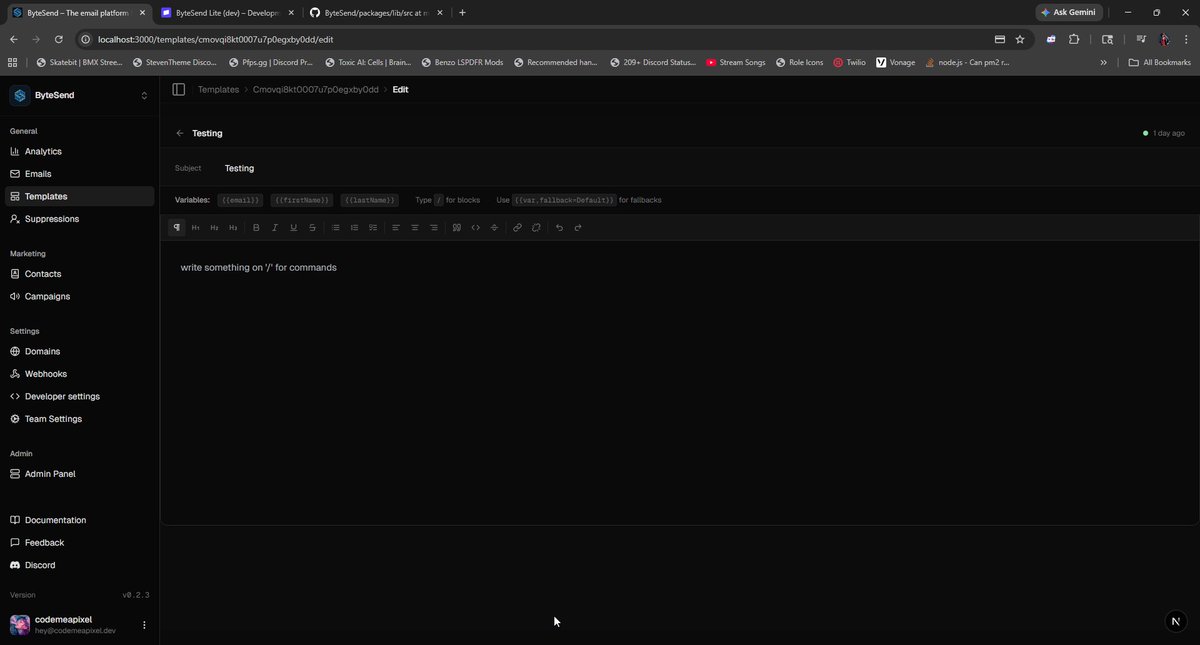Open Domains settings page
This screenshot has height=645, width=1200.
(x=80, y=351)
